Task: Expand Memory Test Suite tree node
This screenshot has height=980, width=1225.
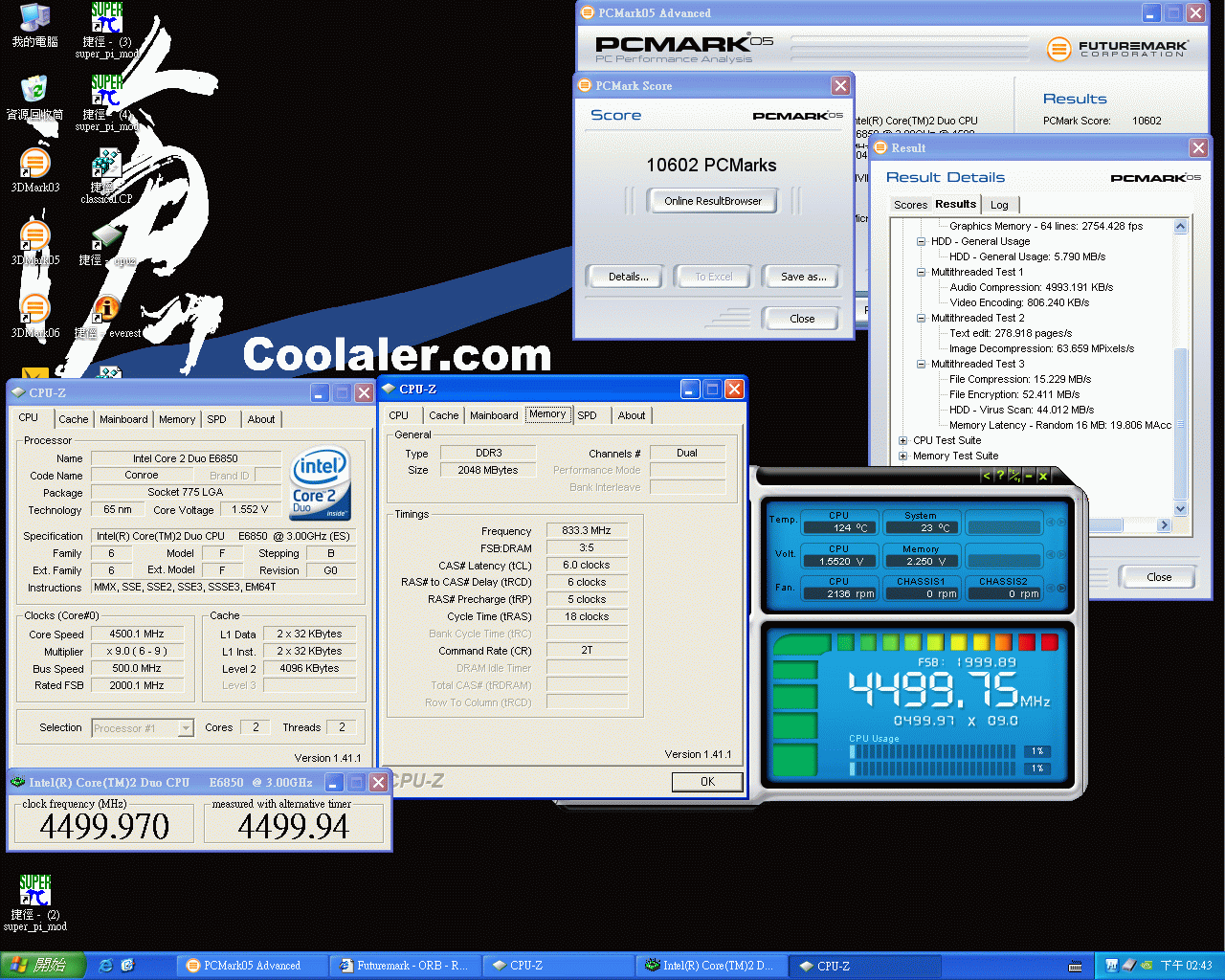Action: click(902, 456)
